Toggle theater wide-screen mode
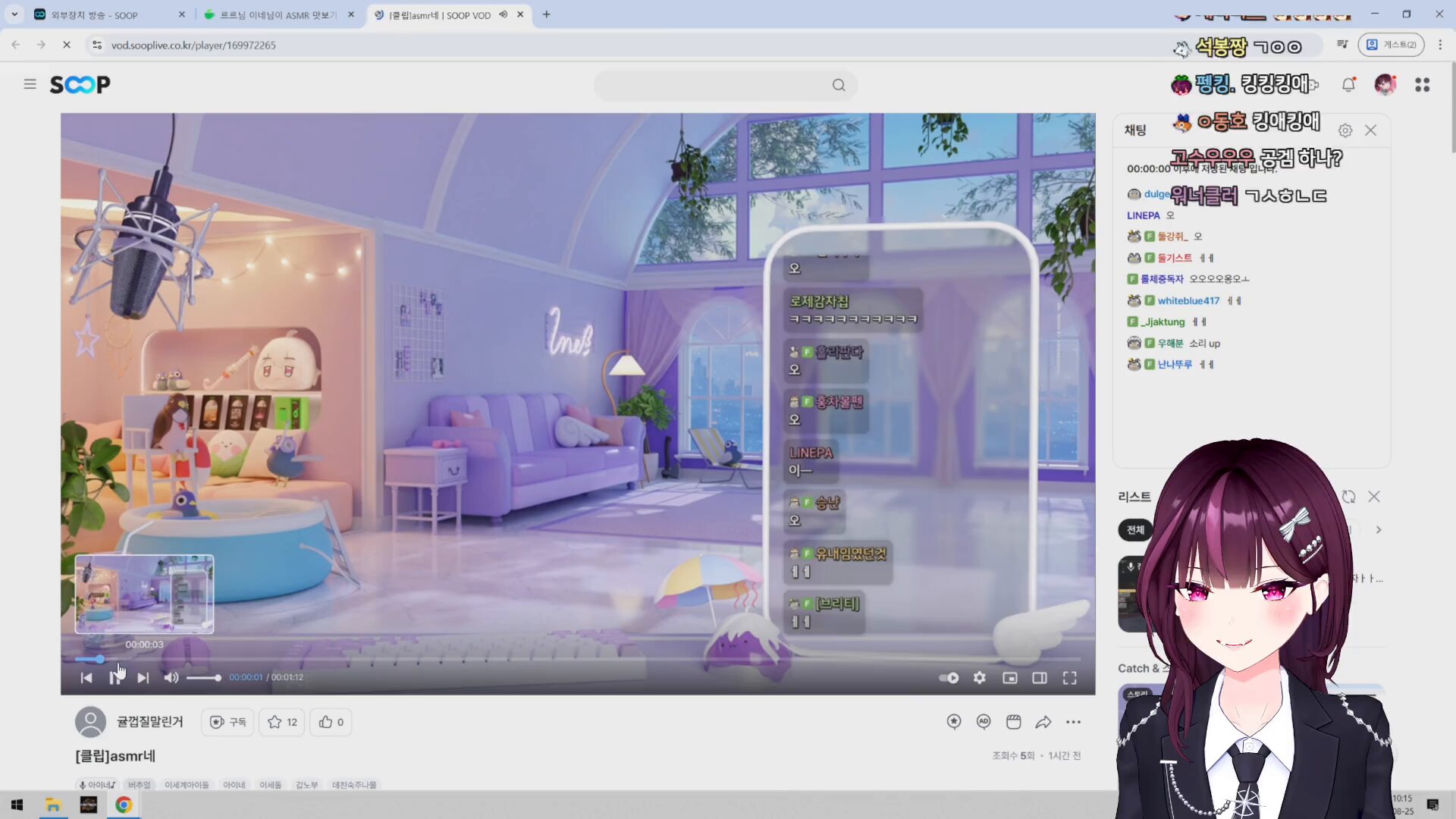The width and height of the screenshot is (1456, 819). point(1040,678)
